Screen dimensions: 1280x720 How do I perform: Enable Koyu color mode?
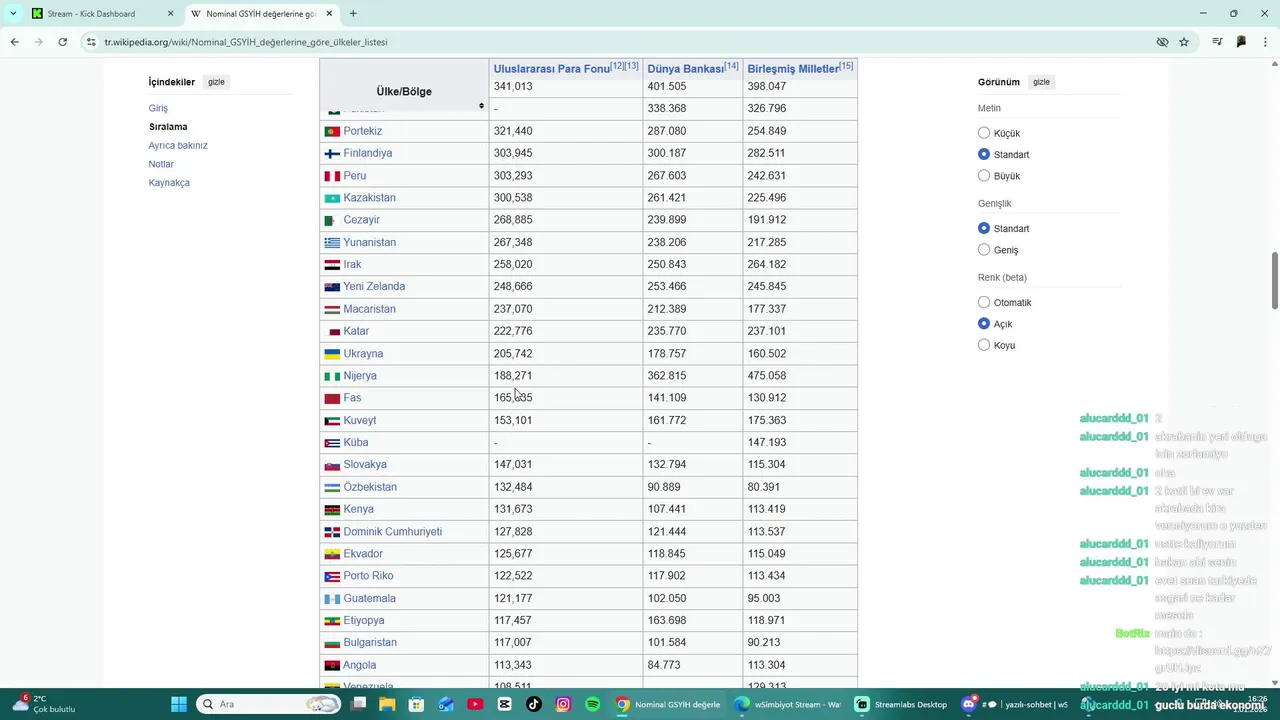coord(984,345)
